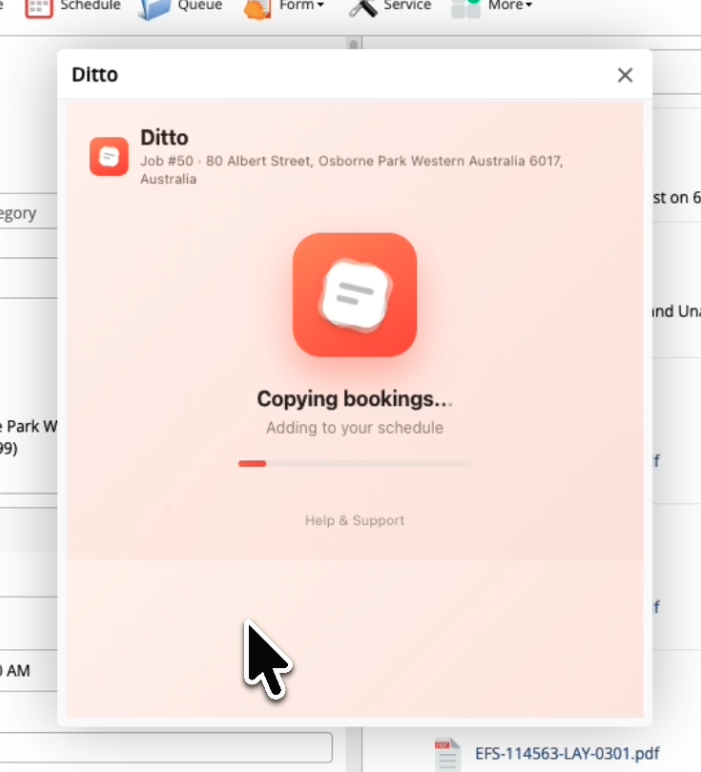Open the Queue folder icon
This screenshot has height=772, width=701.
(154, 9)
